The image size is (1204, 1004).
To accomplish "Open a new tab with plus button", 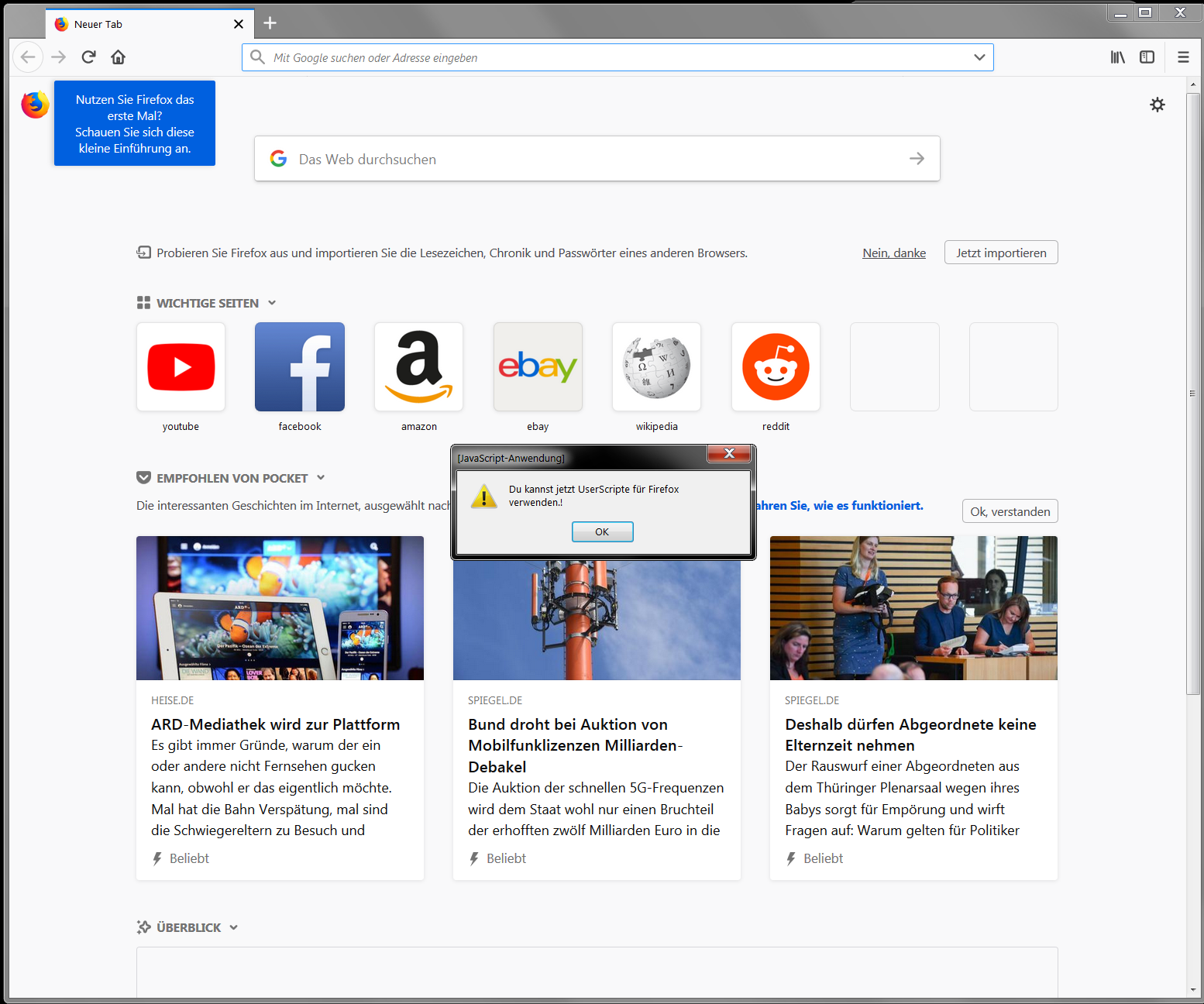I will (270, 23).
